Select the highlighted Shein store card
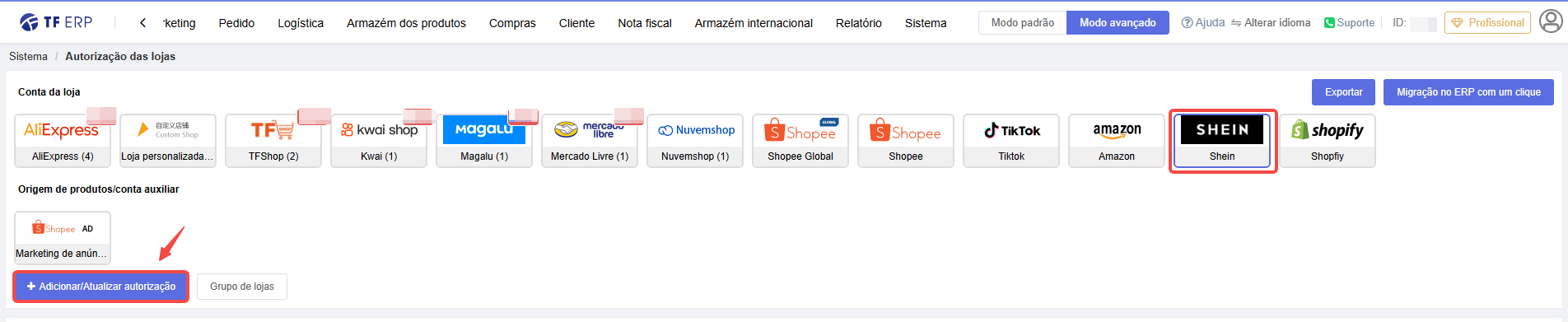 click(x=1222, y=141)
